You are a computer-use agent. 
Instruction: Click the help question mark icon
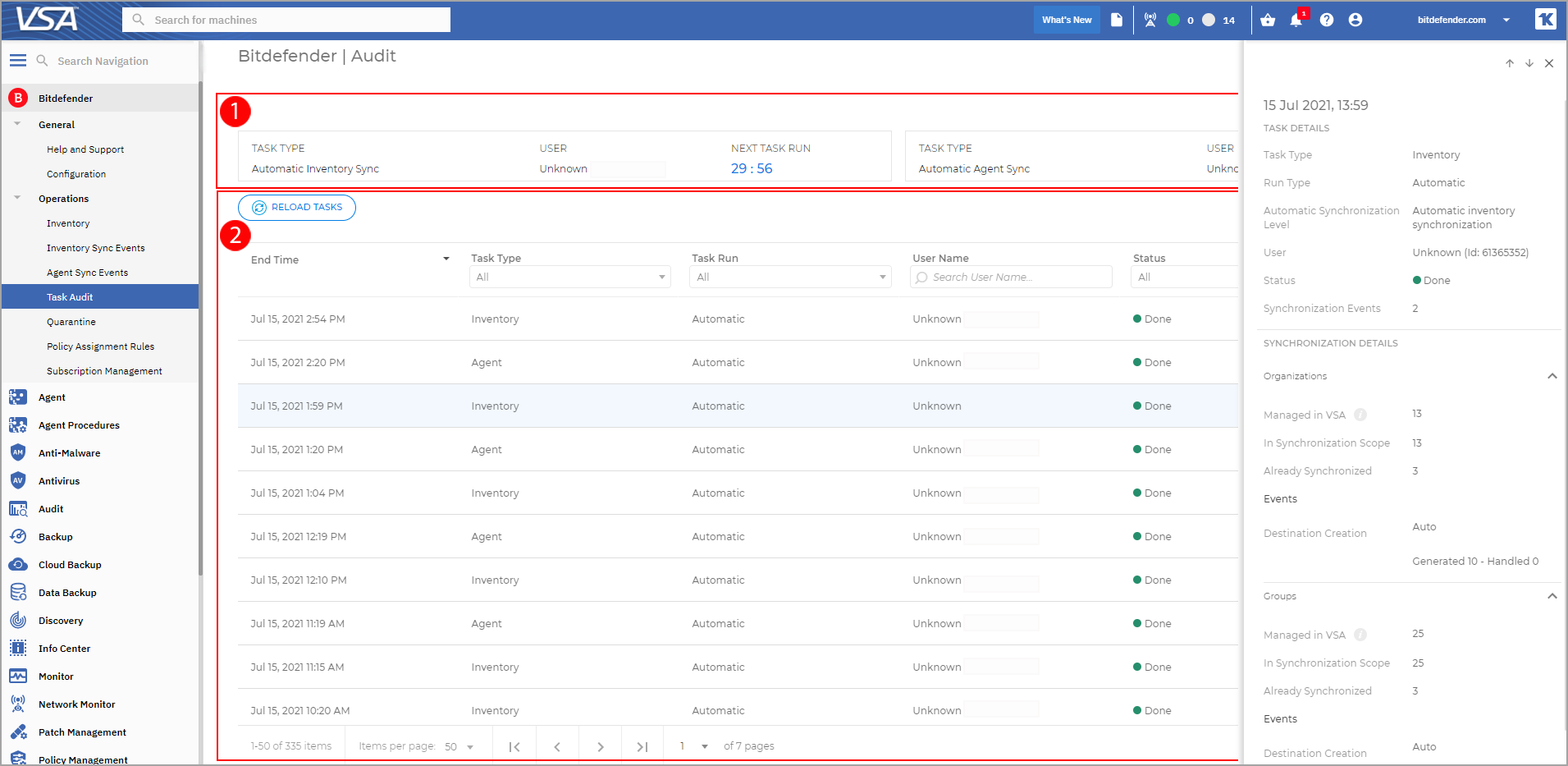(1327, 21)
